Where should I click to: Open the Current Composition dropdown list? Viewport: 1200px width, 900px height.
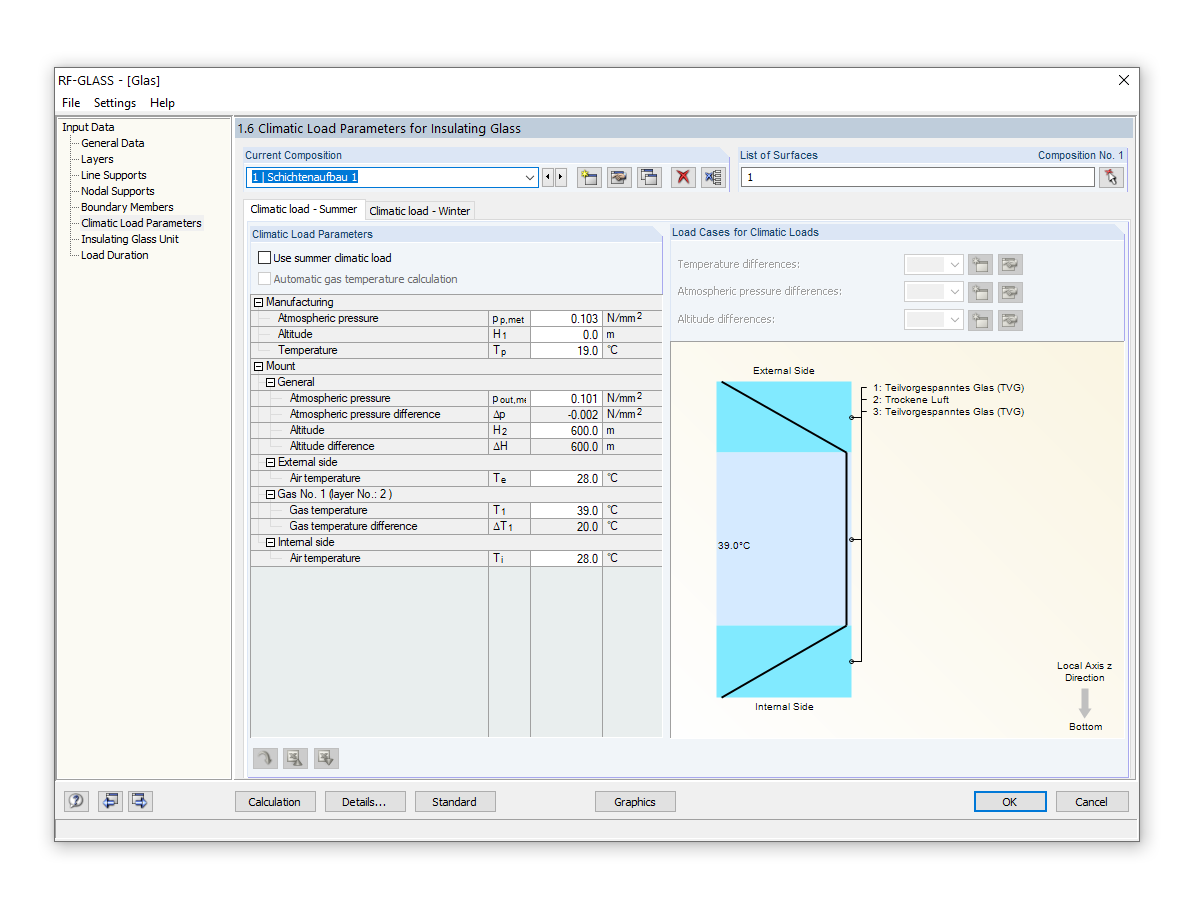tap(530, 177)
